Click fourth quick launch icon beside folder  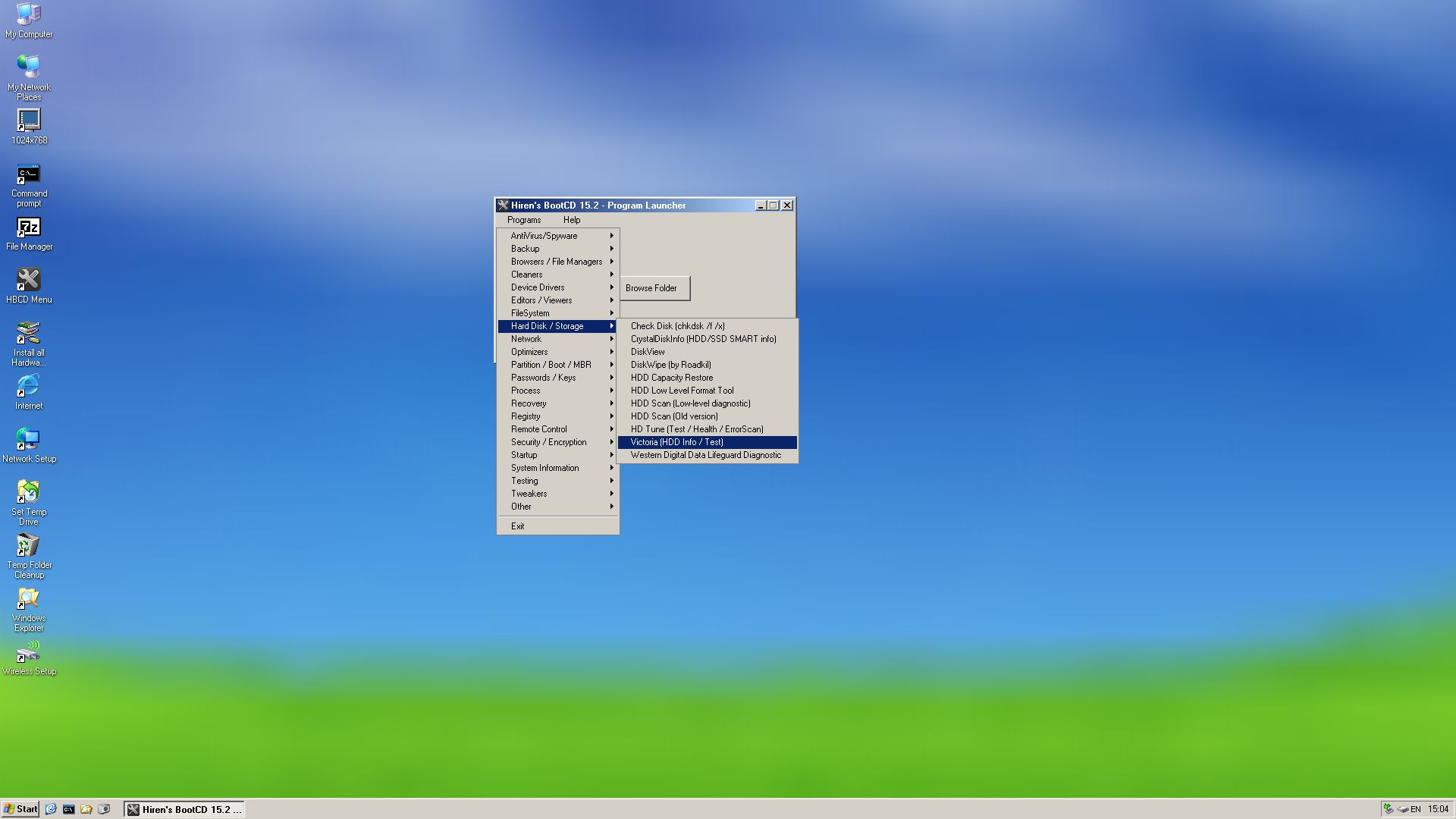104,809
